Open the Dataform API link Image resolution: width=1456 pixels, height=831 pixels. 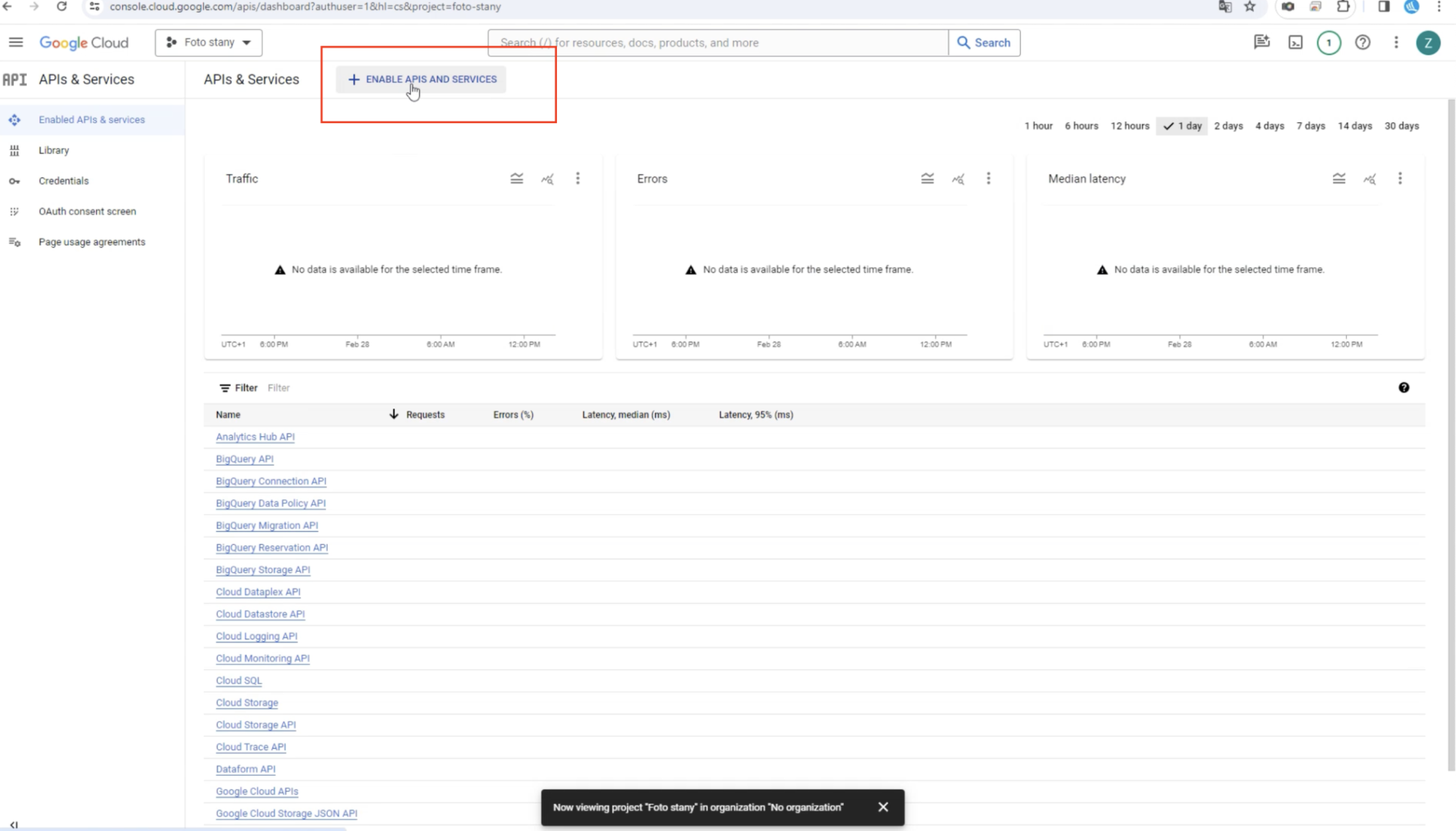pyautogui.click(x=245, y=769)
